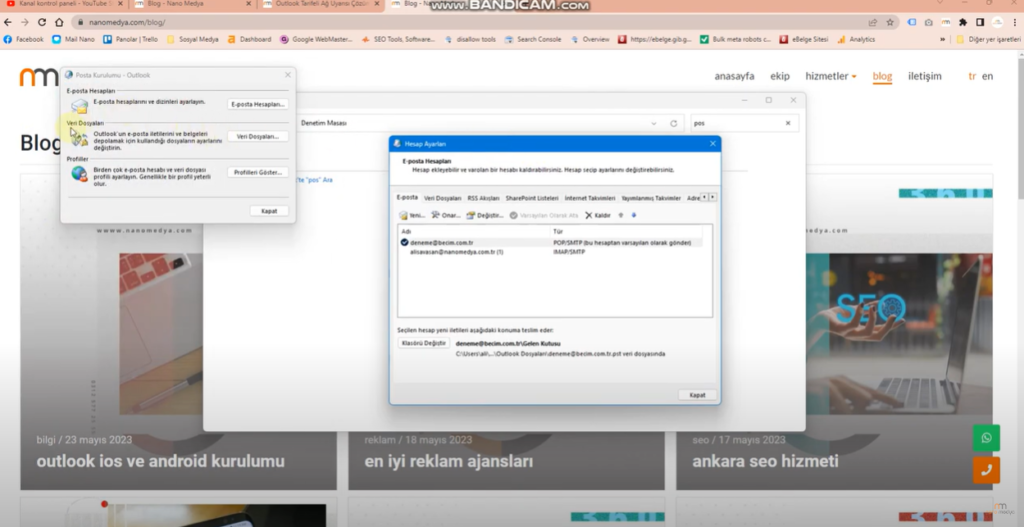Click Kapat in Posta Kurulumu window

click(269, 211)
